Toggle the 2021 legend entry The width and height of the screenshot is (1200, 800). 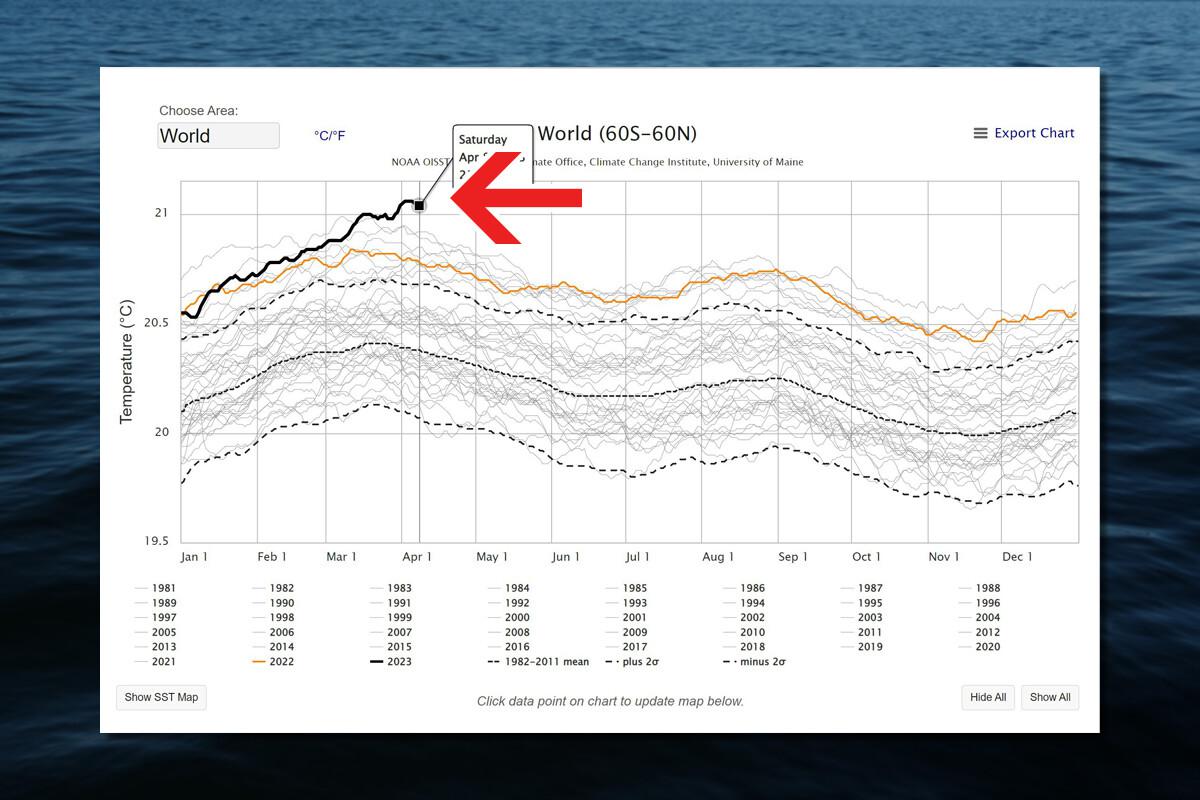[x=164, y=661]
